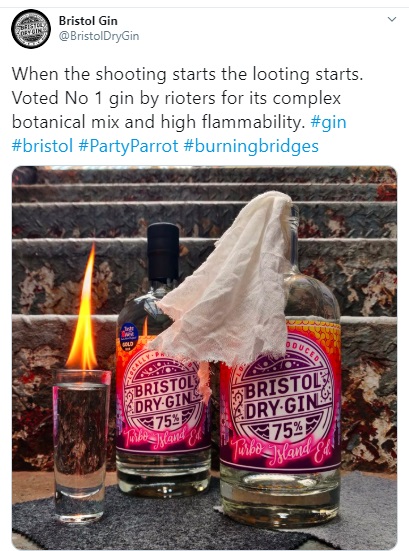Click Turbo Island Ed. text on right bottle
The image size is (409, 551).
(281, 453)
